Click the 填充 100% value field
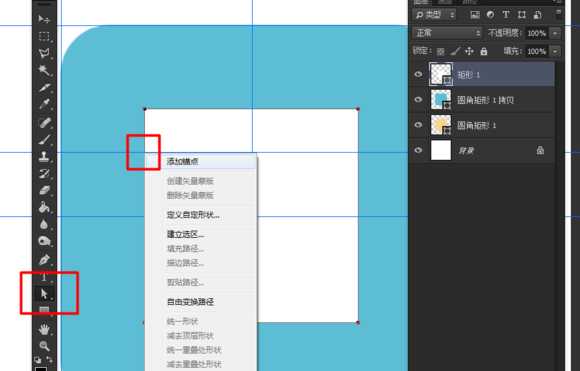Screen dimensions: 580x371 [x=537, y=51]
